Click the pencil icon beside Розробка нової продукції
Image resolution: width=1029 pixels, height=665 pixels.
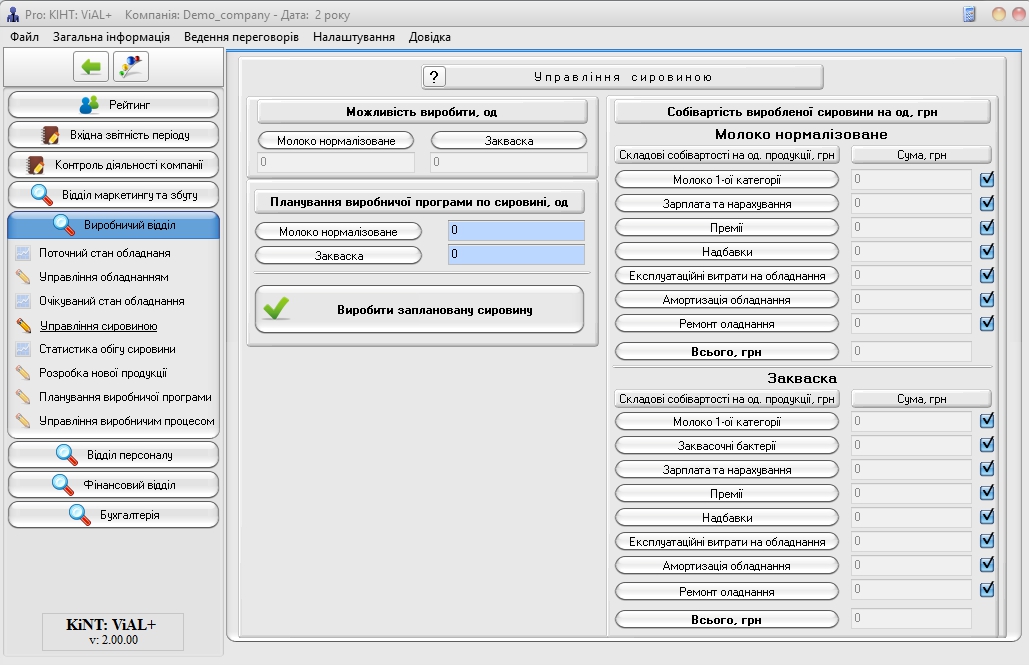click(x=24, y=373)
